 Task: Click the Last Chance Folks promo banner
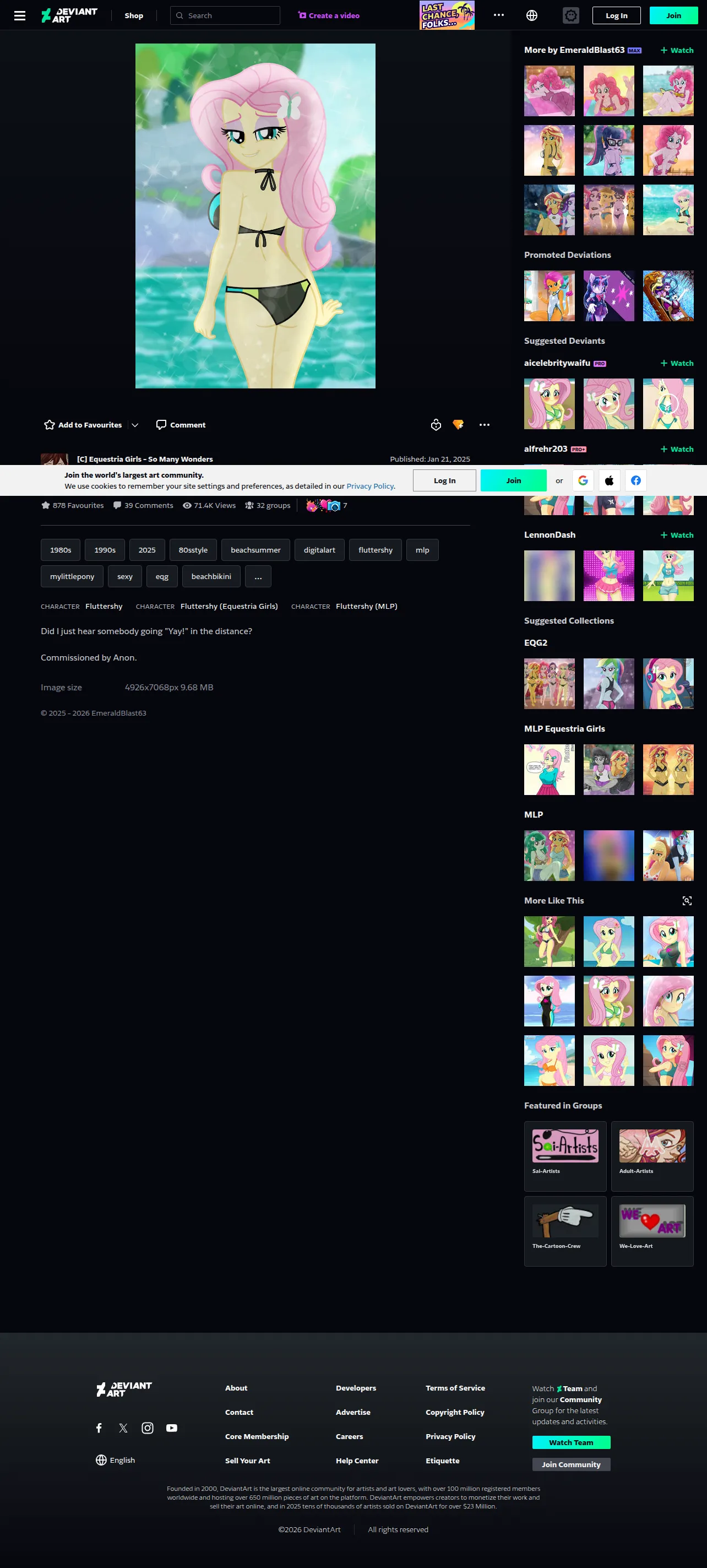pos(447,15)
